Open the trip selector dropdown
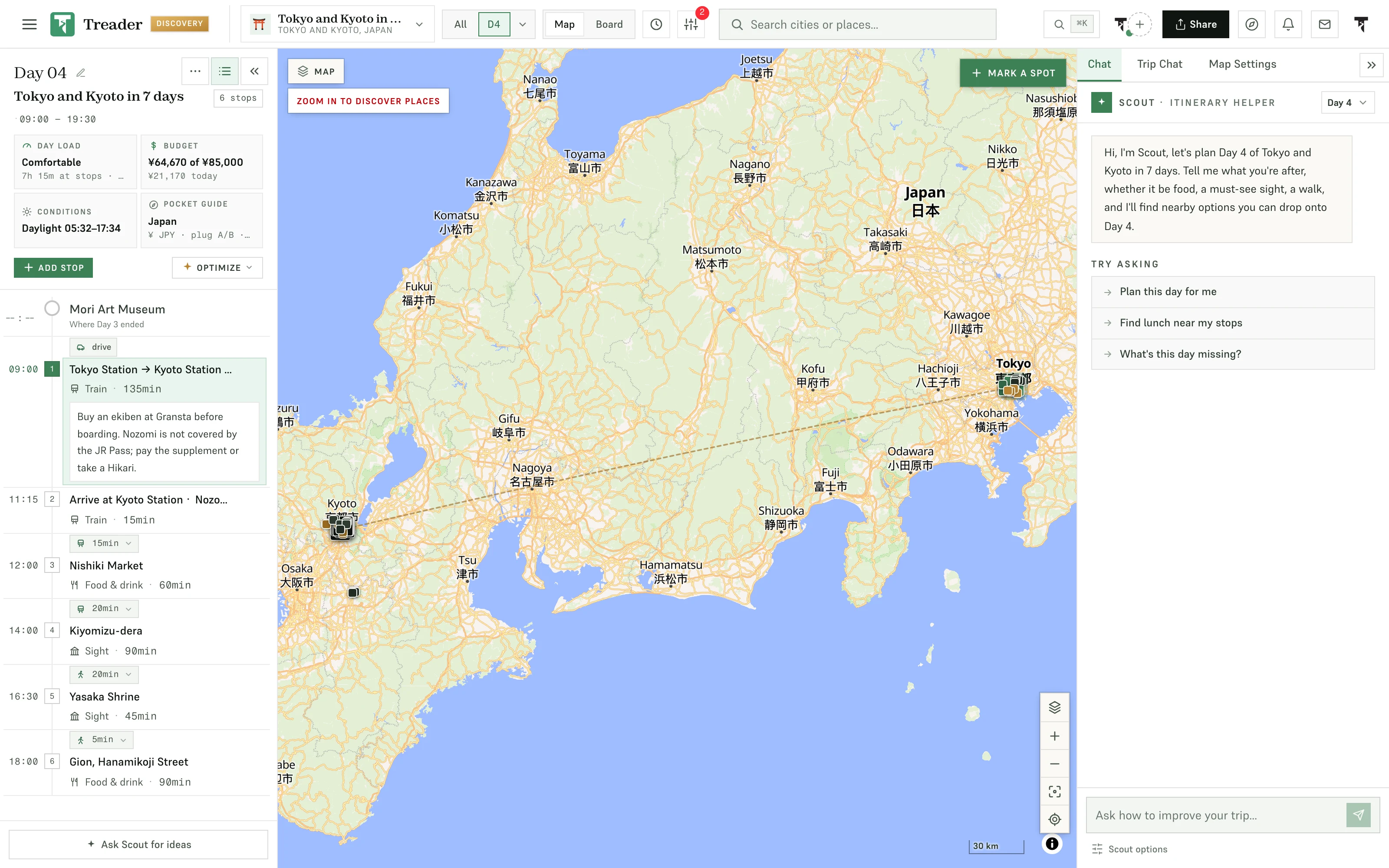 point(338,24)
